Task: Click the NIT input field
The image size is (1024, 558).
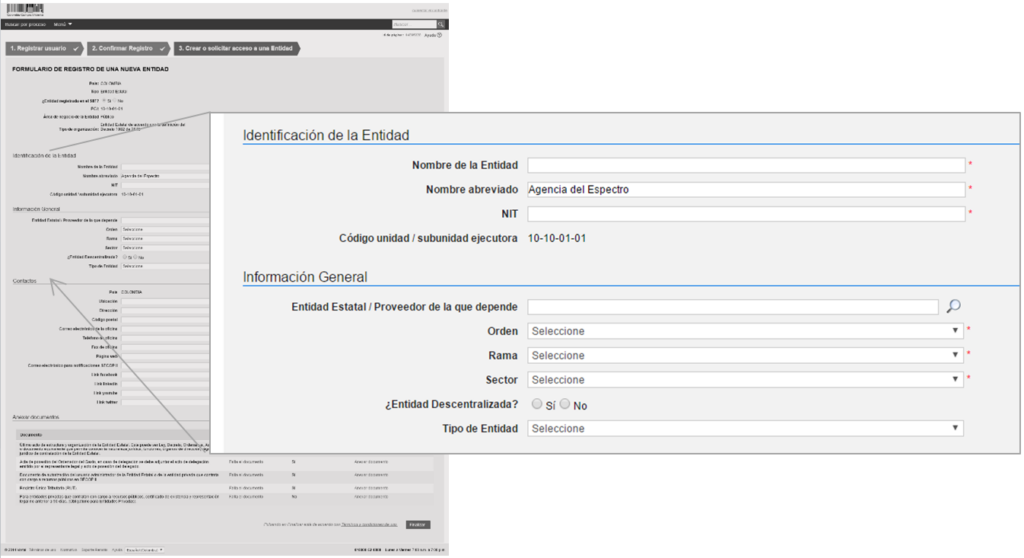Action: click(x=745, y=213)
